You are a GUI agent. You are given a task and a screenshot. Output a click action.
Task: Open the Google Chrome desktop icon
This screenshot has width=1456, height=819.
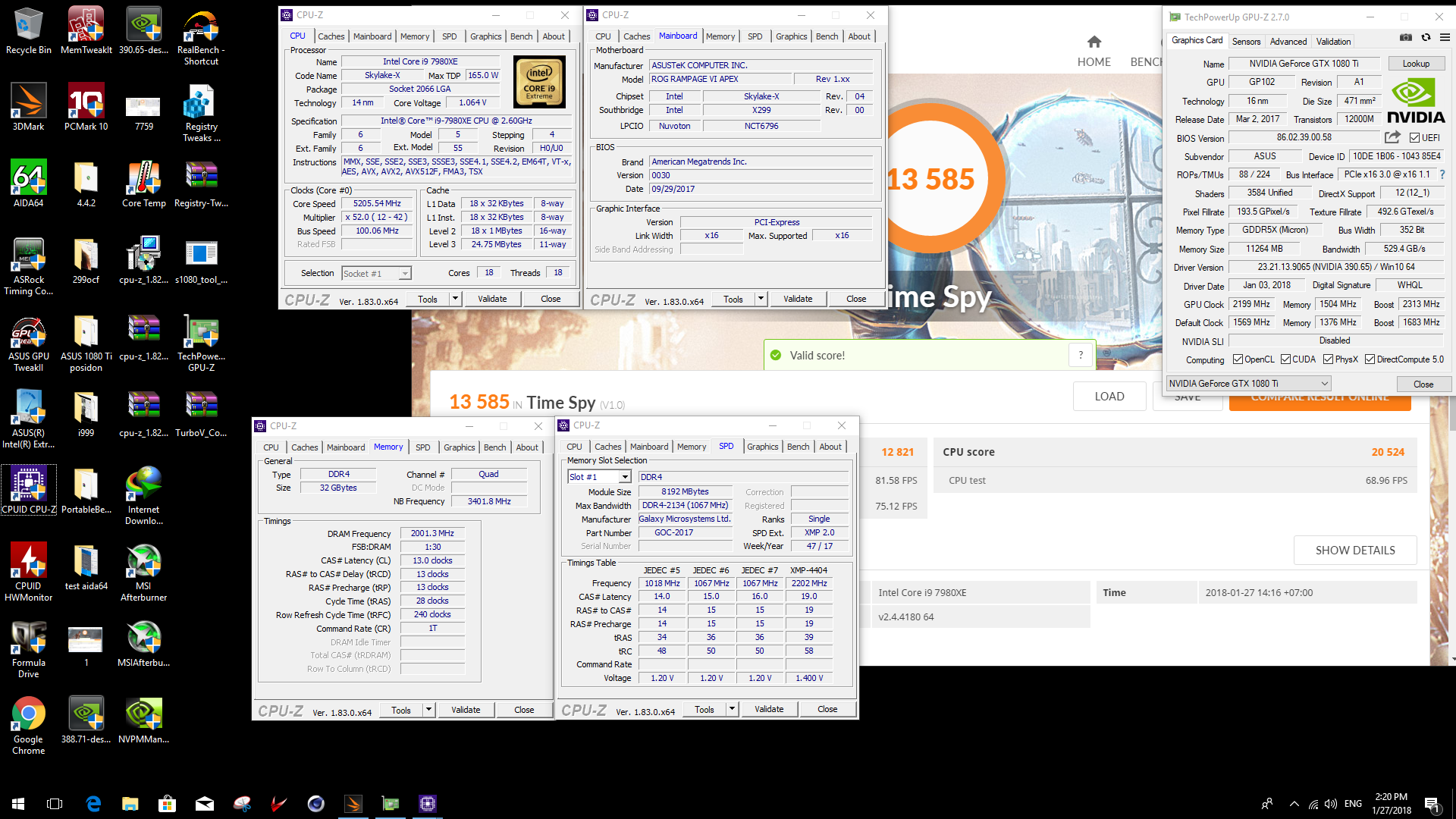coord(28,726)
